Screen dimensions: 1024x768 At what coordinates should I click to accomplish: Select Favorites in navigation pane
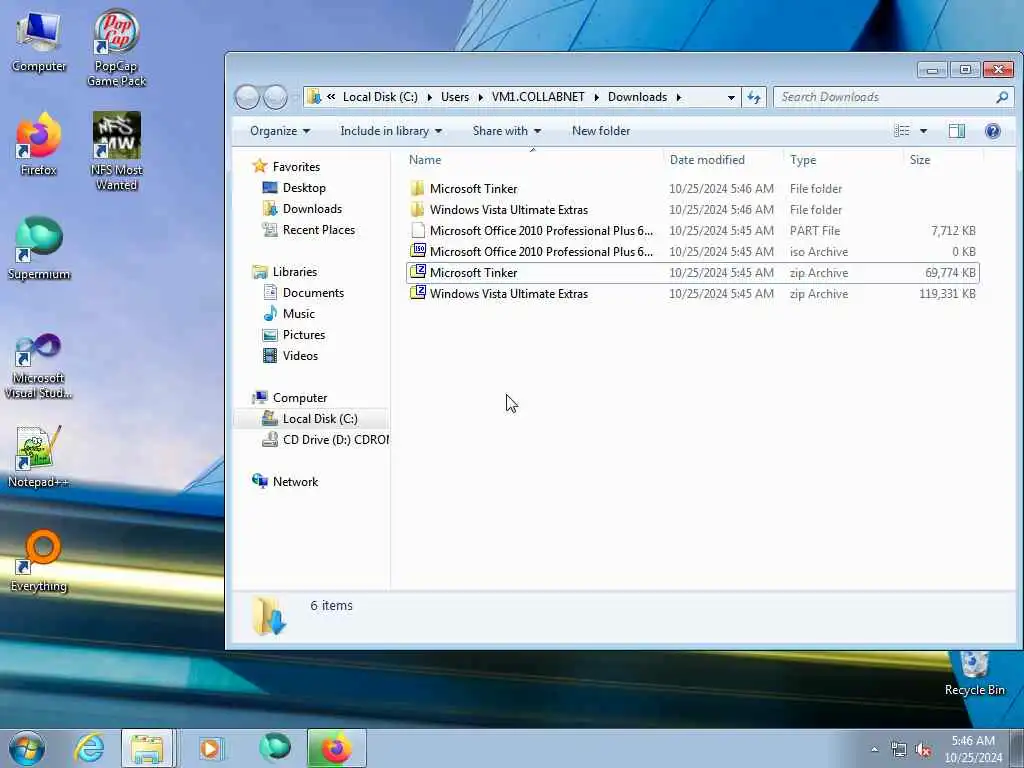coord(286,167)
